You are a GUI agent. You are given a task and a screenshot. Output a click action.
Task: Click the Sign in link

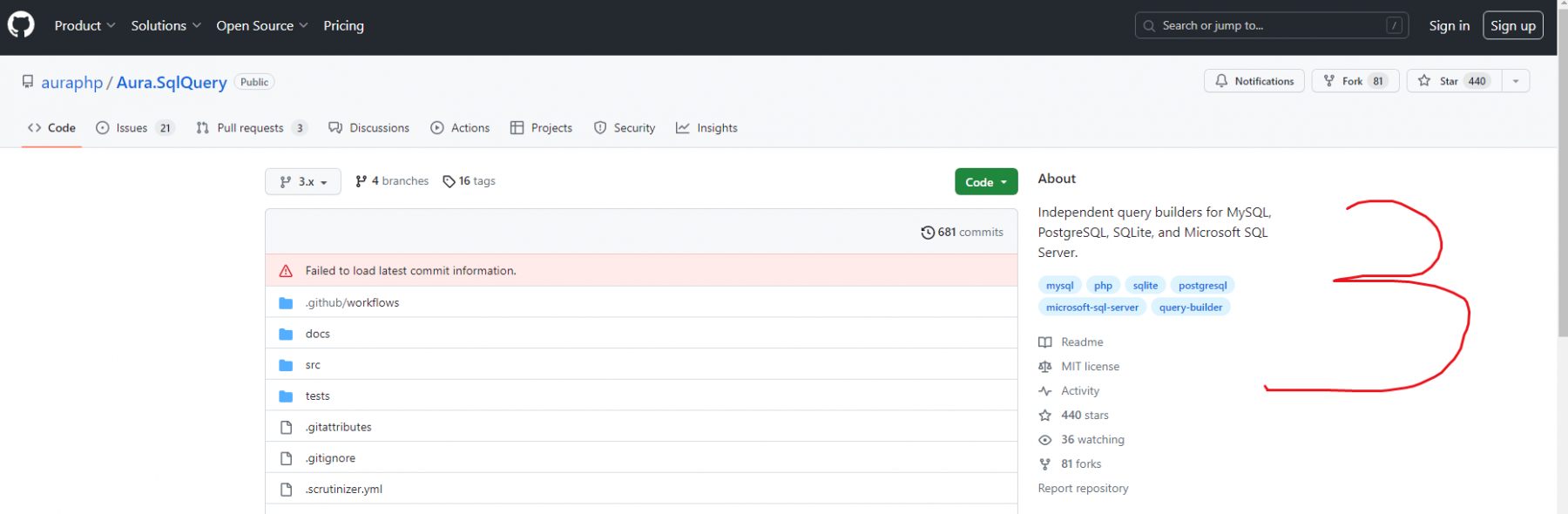coord(1449,25)
